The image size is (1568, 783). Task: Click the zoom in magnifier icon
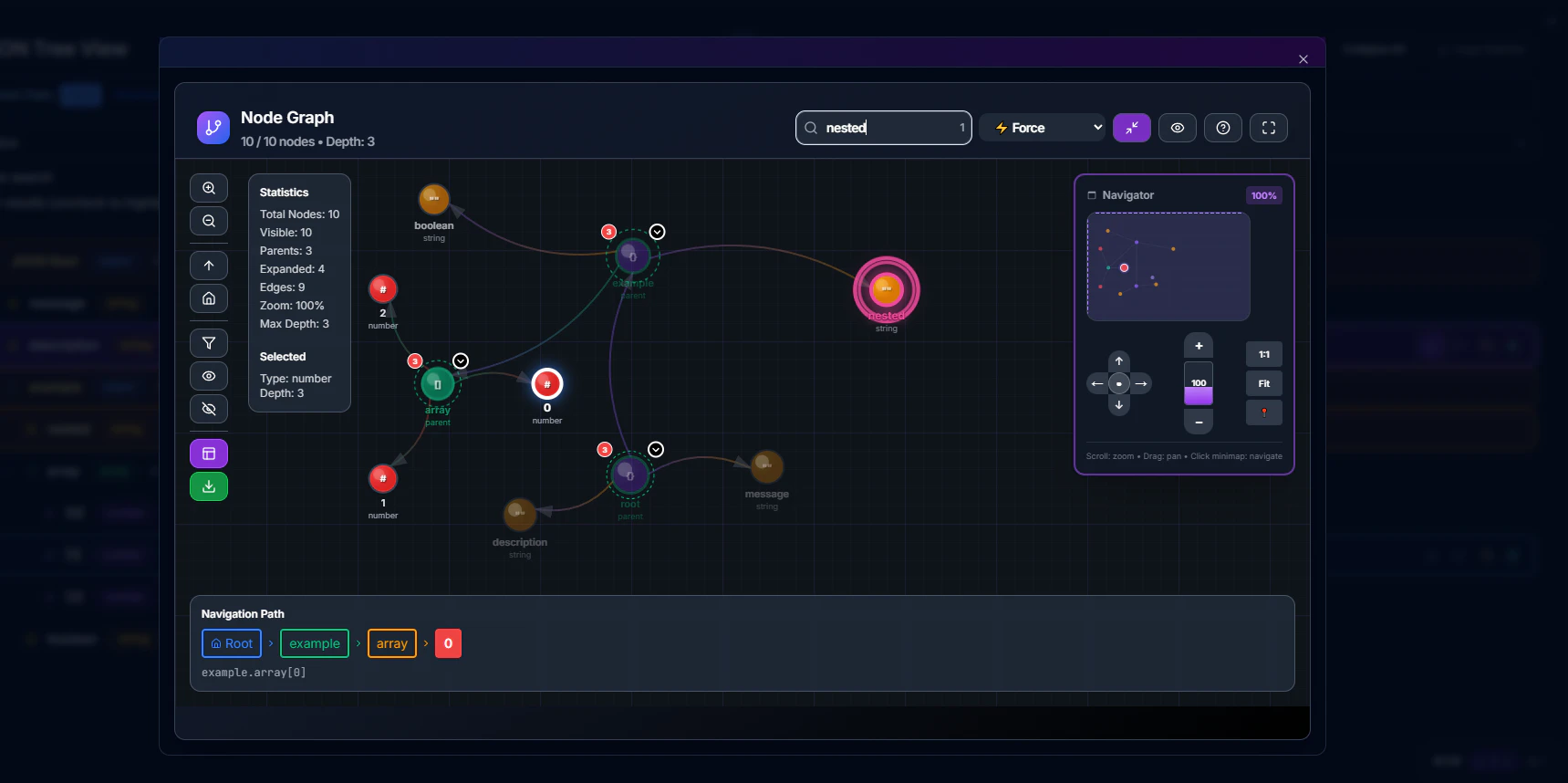209,188
